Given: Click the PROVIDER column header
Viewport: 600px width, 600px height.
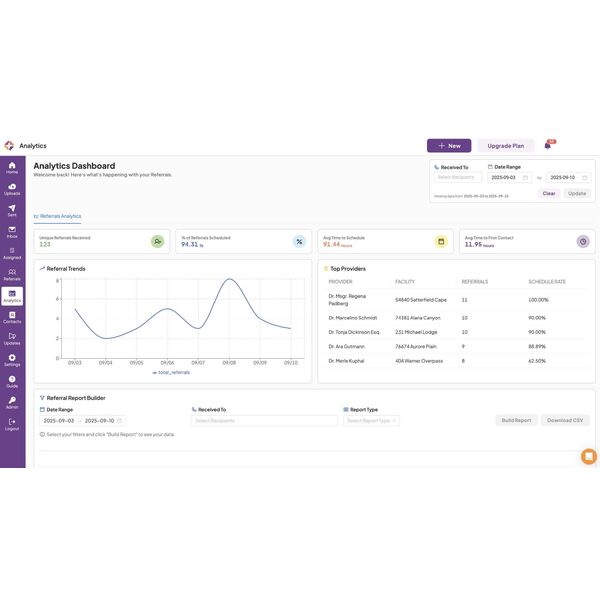Looking at the screenshot, I should 340,282.
